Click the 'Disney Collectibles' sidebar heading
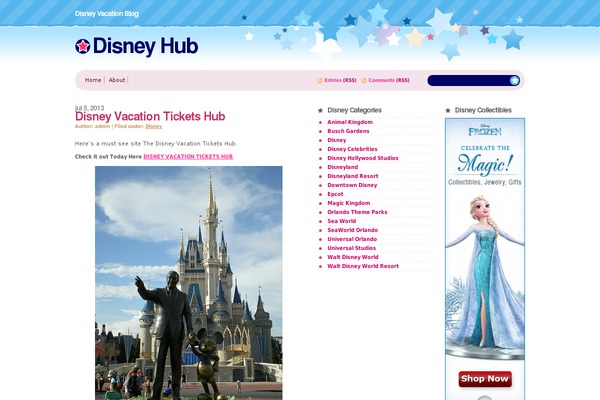This screenshot has height=400, width=600. click(x=483, y=110)
